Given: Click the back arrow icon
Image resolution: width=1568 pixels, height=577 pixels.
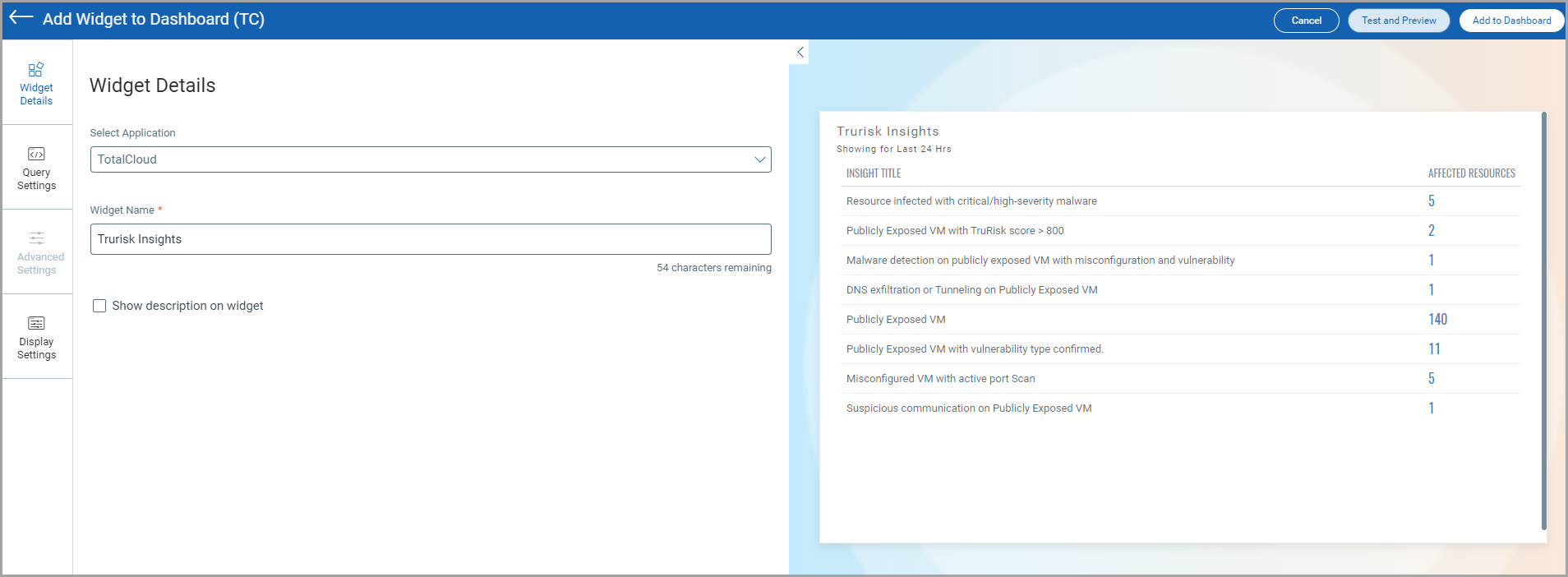Looking at the screenshot, I should (21, 17).
